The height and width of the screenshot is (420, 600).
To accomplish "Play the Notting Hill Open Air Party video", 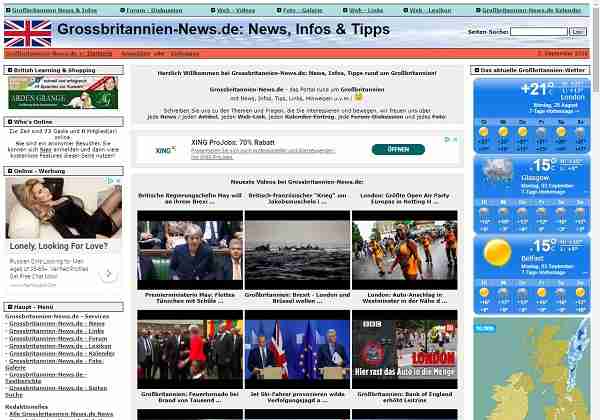I will [x=405, y=250].
